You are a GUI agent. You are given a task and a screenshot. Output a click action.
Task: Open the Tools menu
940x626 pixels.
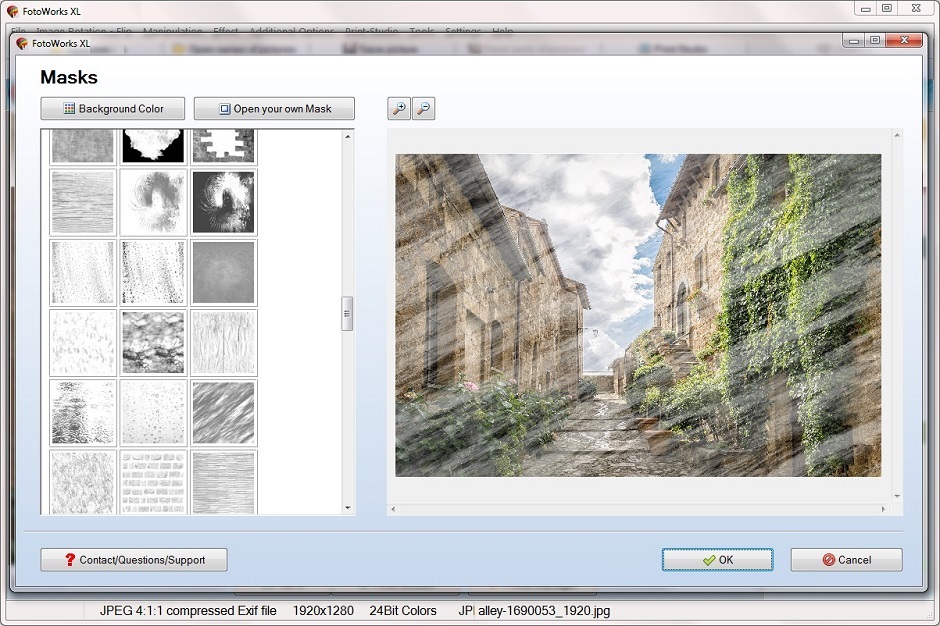(421, 31)
